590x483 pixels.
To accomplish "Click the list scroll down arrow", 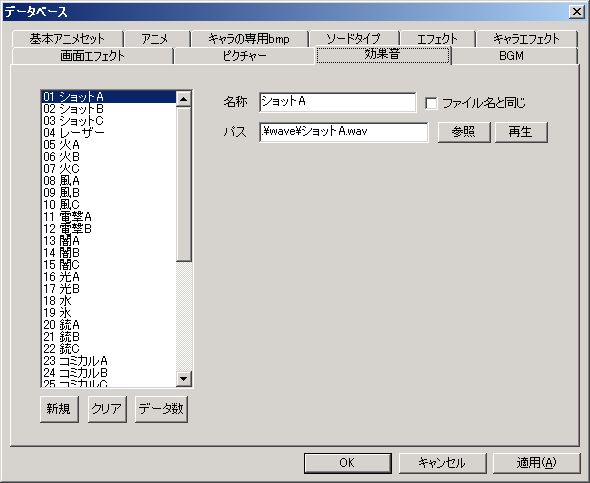I will (184, 378).
